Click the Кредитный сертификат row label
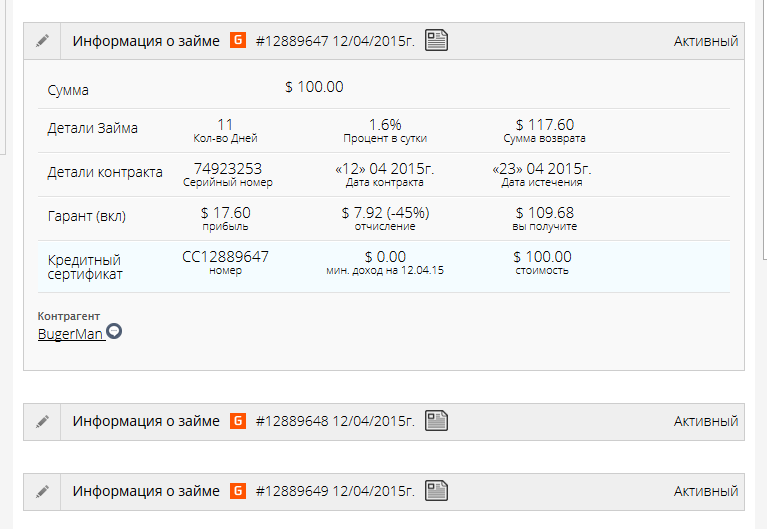The image size is (767, 529). pos(85,267)
